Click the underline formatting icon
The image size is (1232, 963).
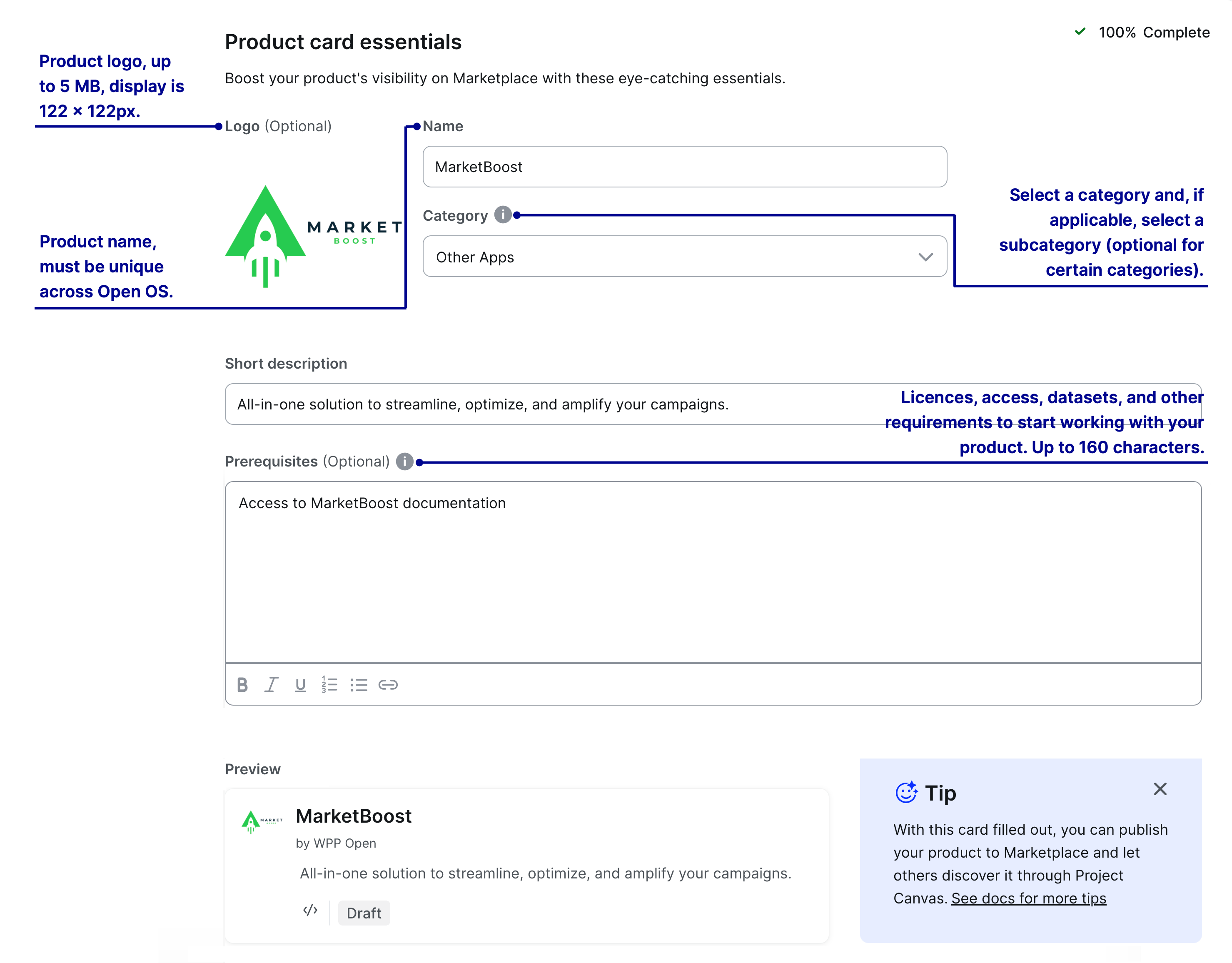(x=300, y=684)
